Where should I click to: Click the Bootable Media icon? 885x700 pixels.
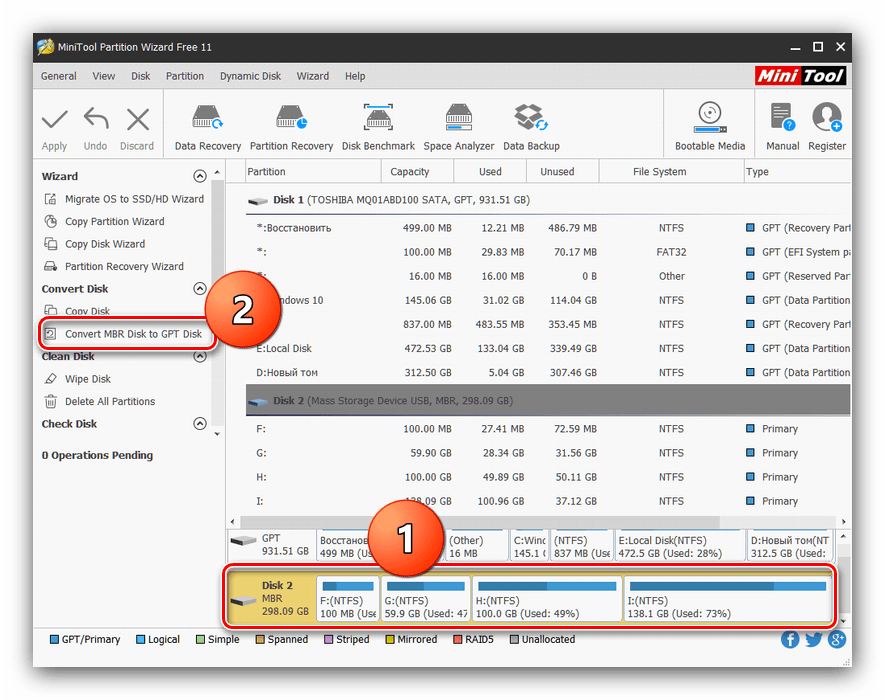709,121
